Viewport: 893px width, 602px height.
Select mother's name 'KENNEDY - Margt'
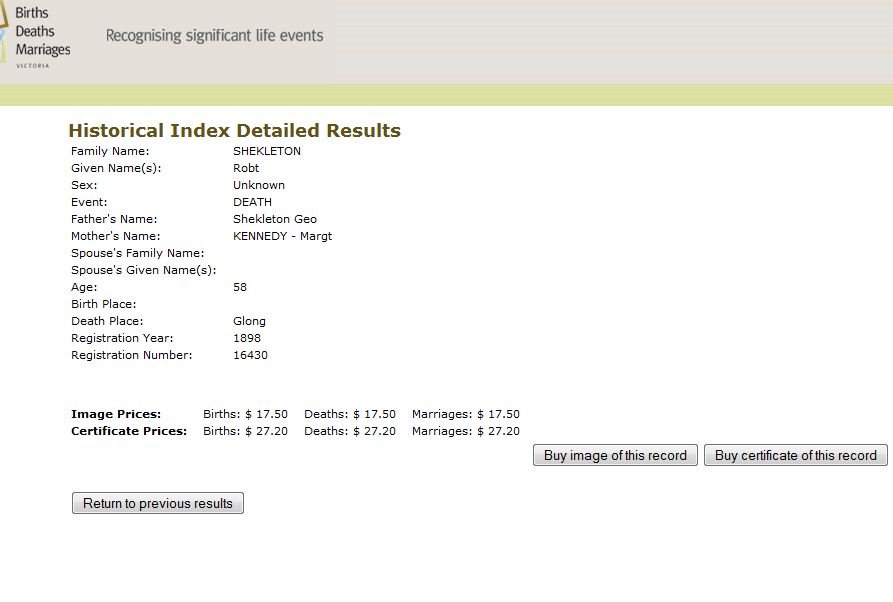click(x=282, y=236)
